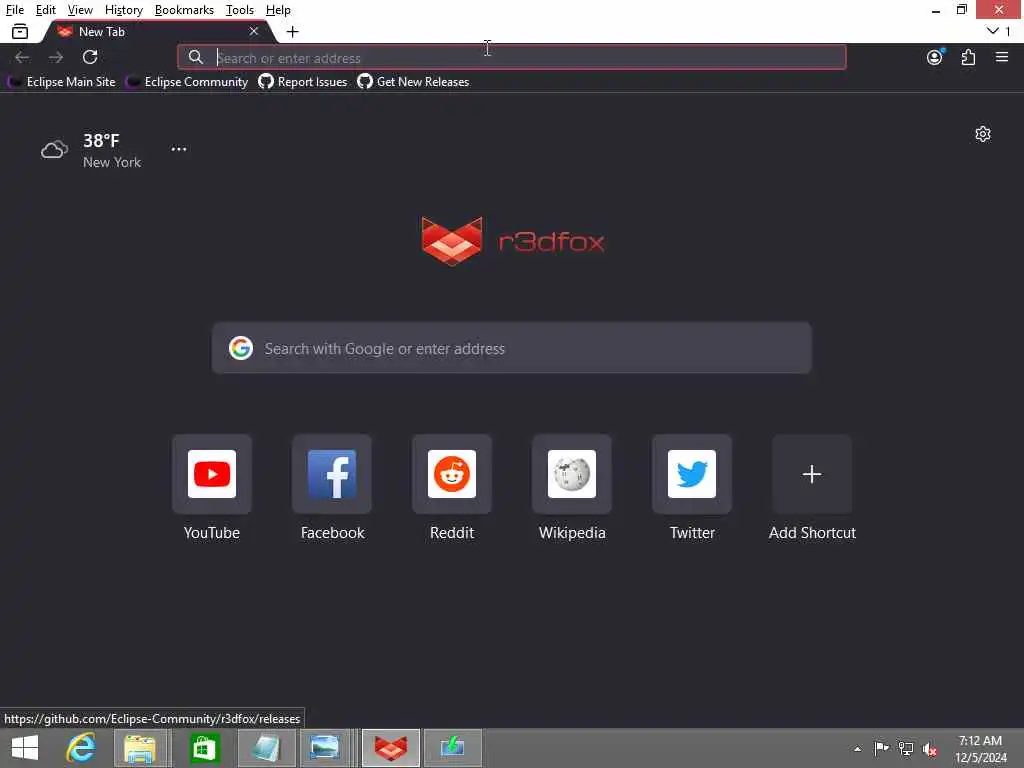Open the Bookmarks menu
This screenshot has height=768, width=1024.
coord(184,10)
